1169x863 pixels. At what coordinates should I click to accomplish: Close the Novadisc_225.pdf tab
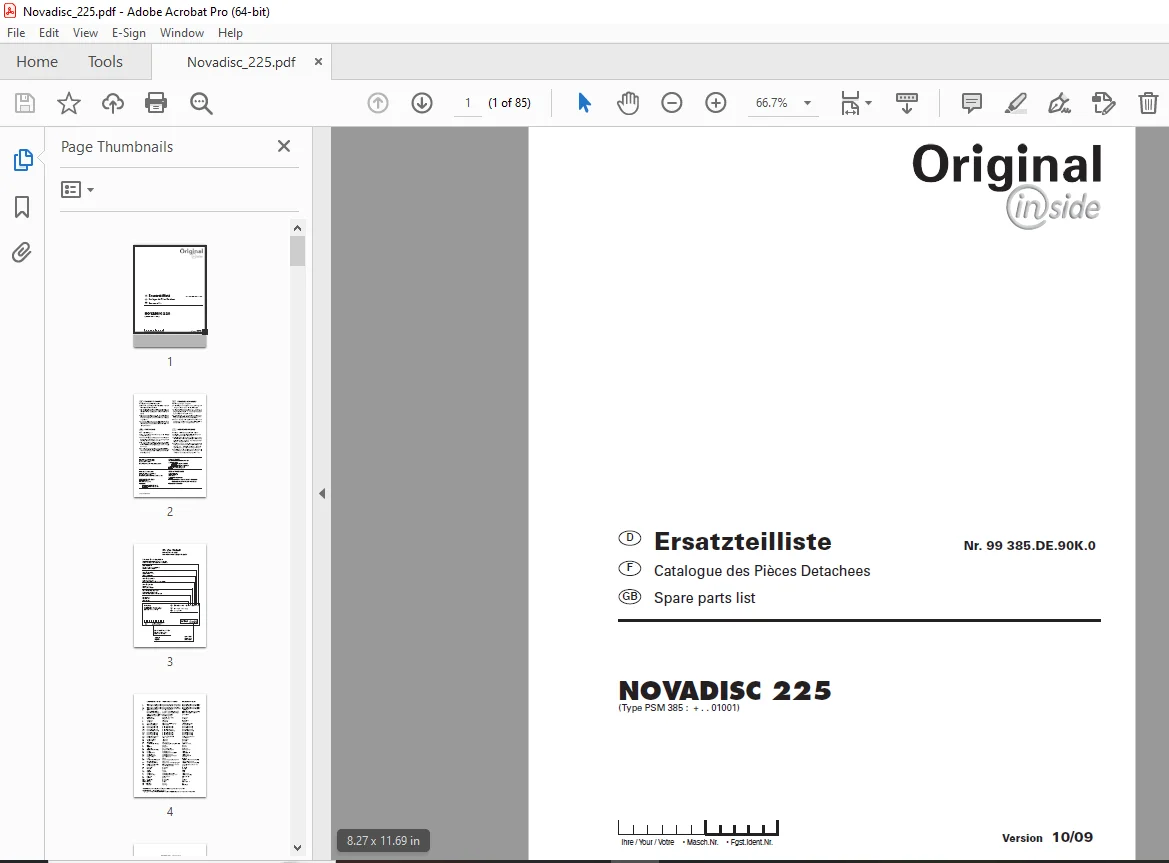tap(318, 62)
